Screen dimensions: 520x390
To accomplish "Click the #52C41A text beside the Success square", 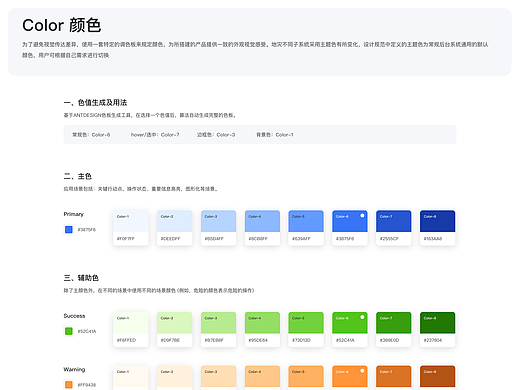I will 87,331.
